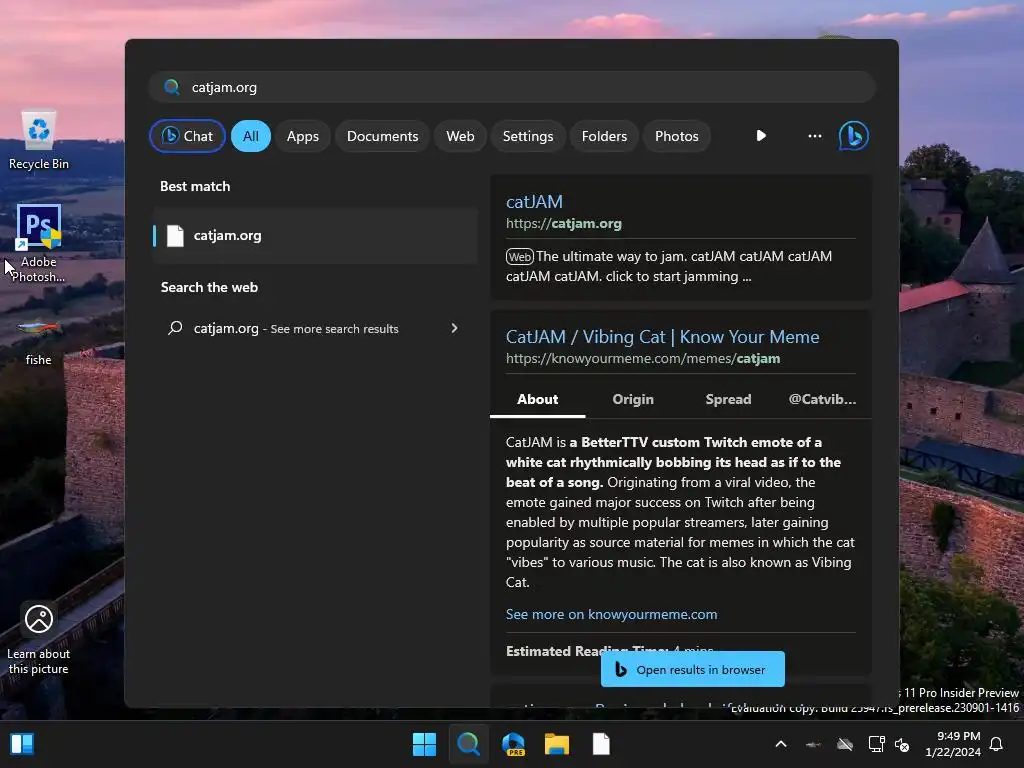The height and width of the screenshot is (768, 1024).
Task: Open the Windows Start button
Action: pyautogui.click(x=424, y=744)
